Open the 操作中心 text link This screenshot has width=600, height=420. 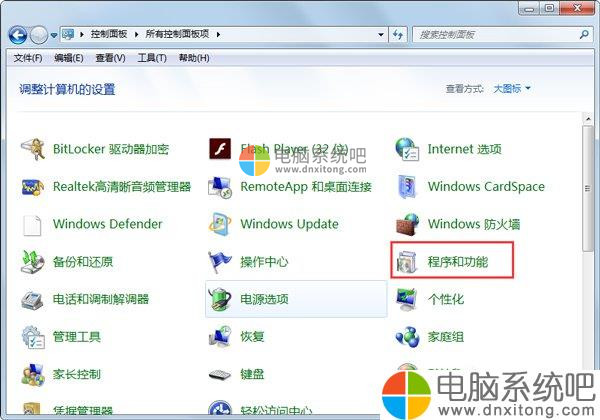pyautogui.click(x=264, y=262)
